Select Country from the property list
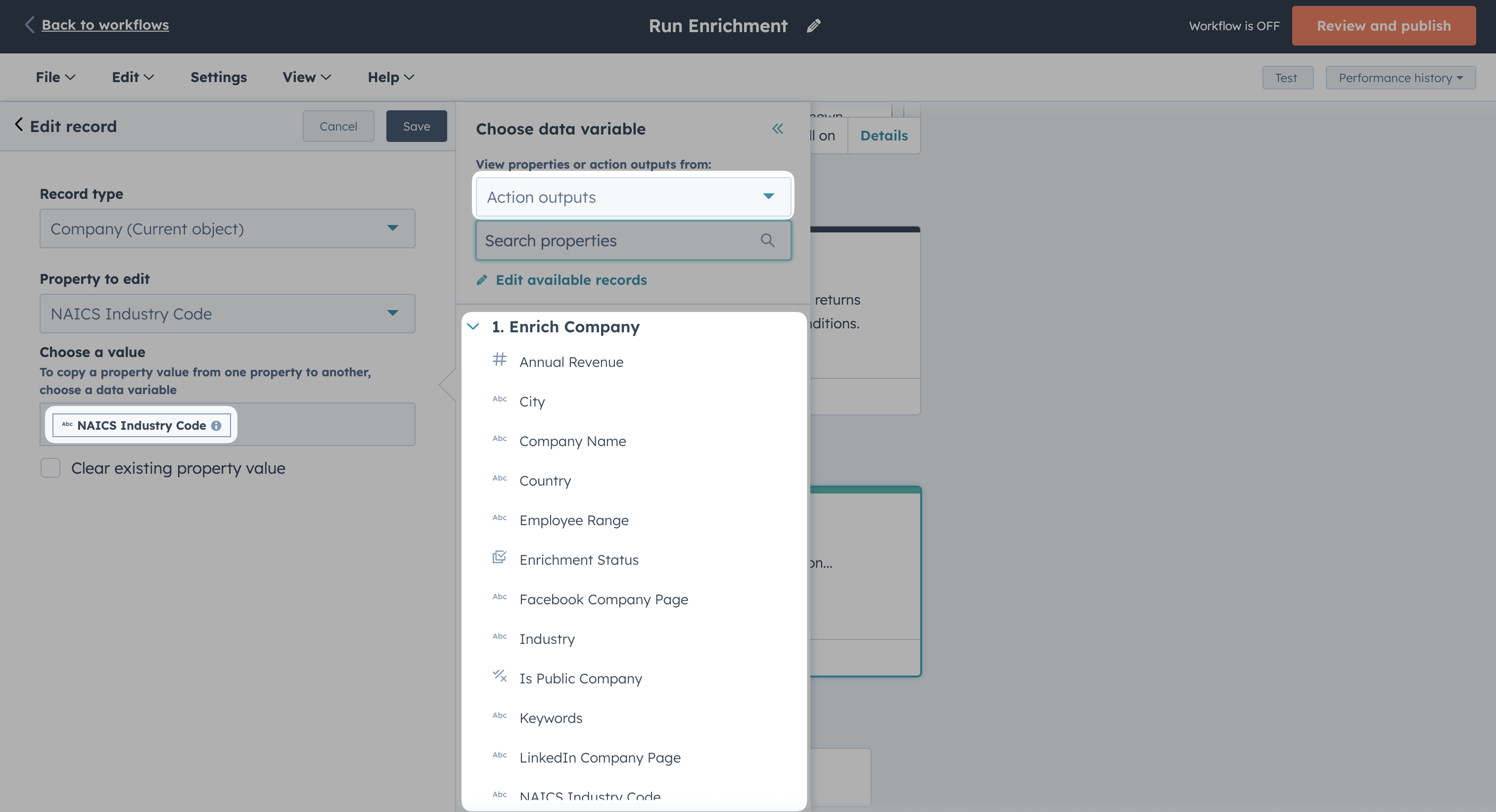1496x812 pixels. point(545,481)
